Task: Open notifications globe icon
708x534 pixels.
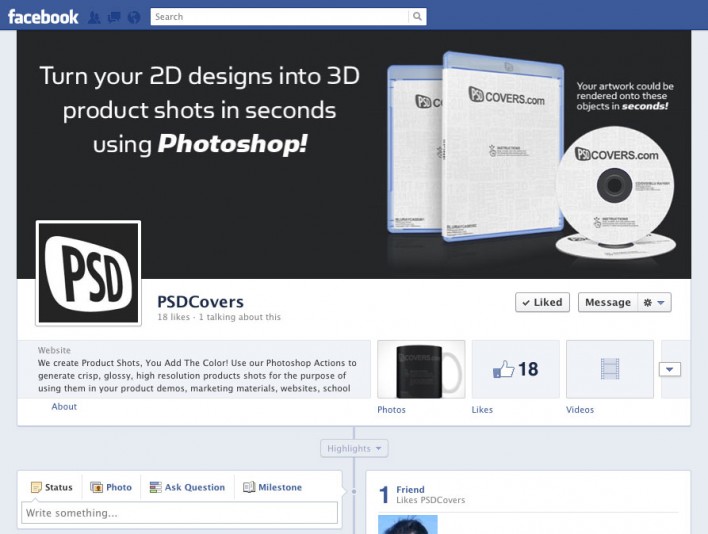Action: click(x=134, y=17)
